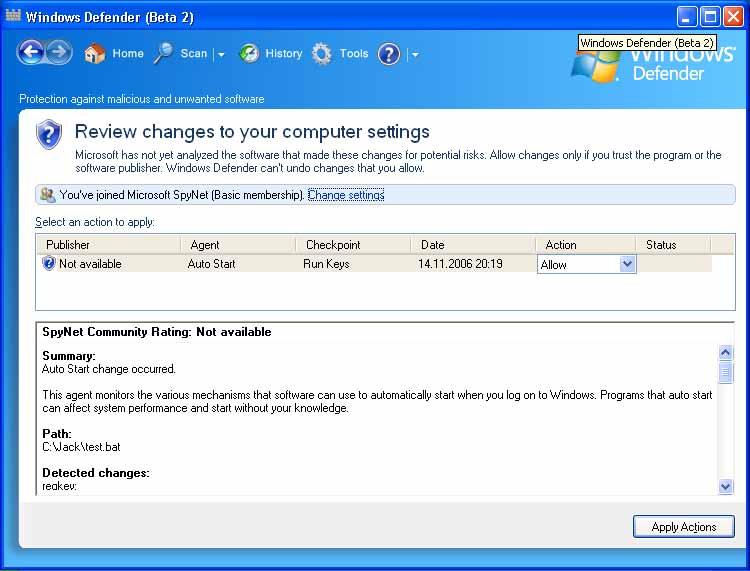Sort list by the Date column header
750x571 pixels.
pos(473,244)
